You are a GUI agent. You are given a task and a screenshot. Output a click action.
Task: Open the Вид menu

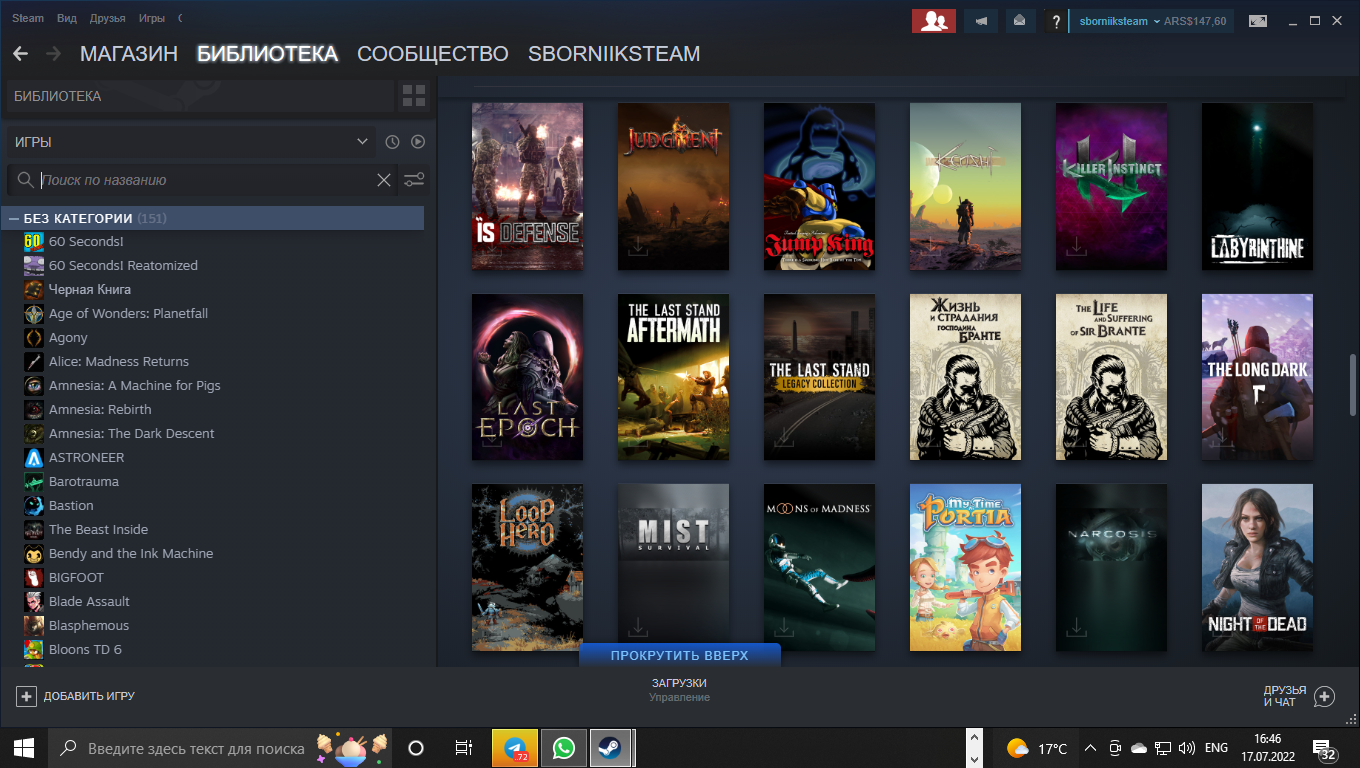[x=67, y=19]
